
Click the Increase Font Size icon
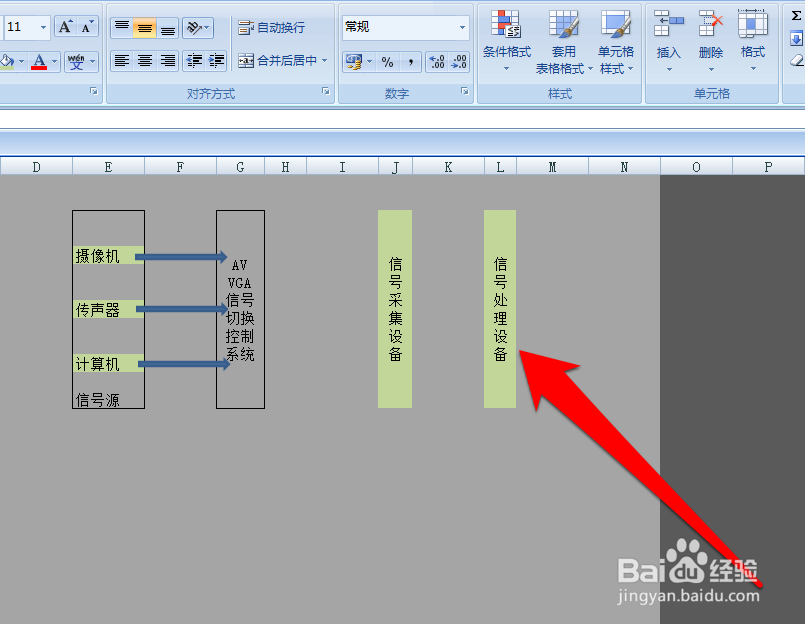point(65,27)
